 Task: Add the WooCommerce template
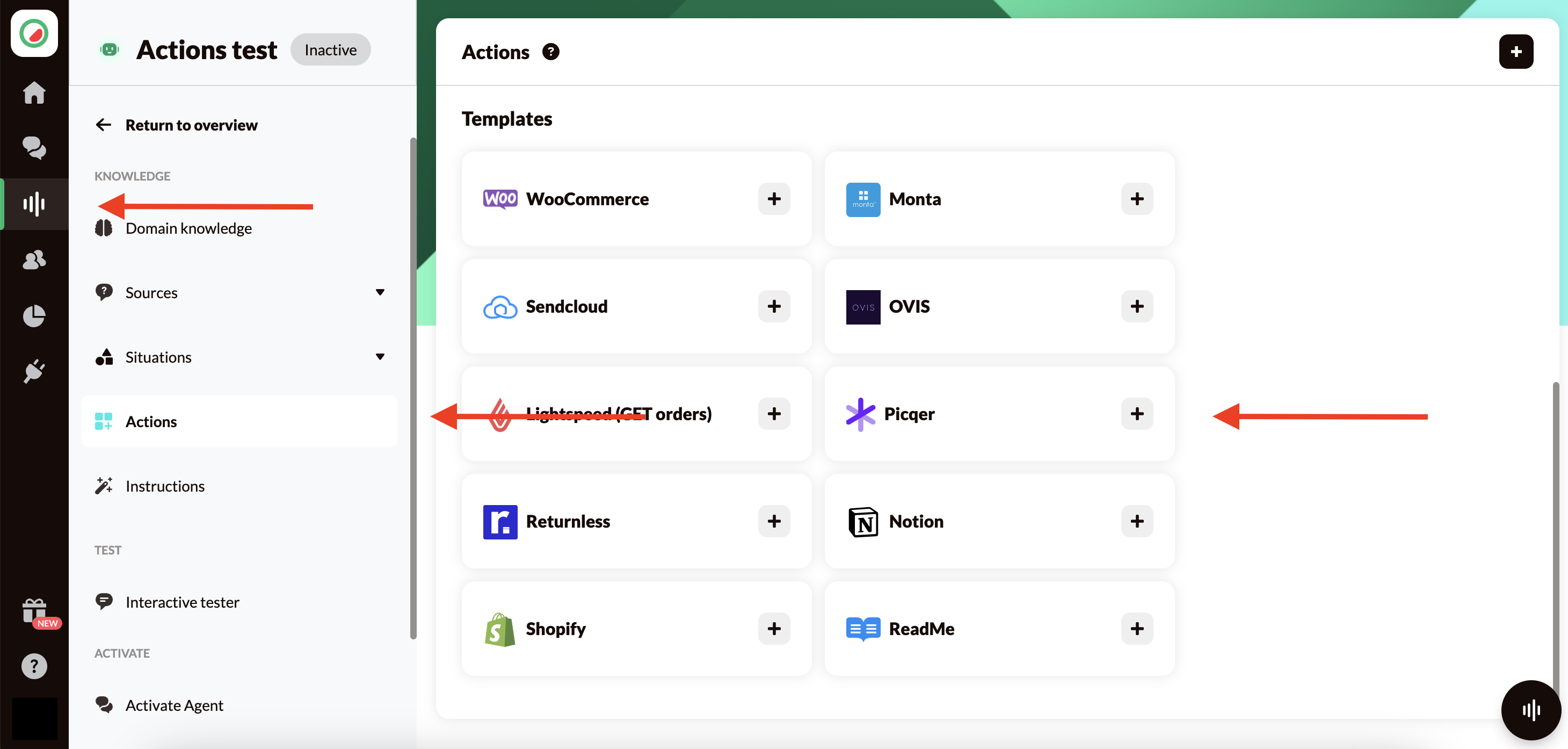coord(774,199)
